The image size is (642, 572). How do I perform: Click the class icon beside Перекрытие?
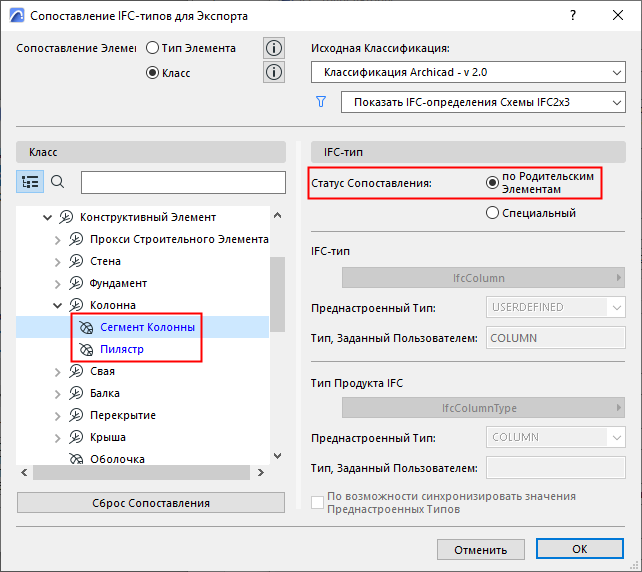76,415
